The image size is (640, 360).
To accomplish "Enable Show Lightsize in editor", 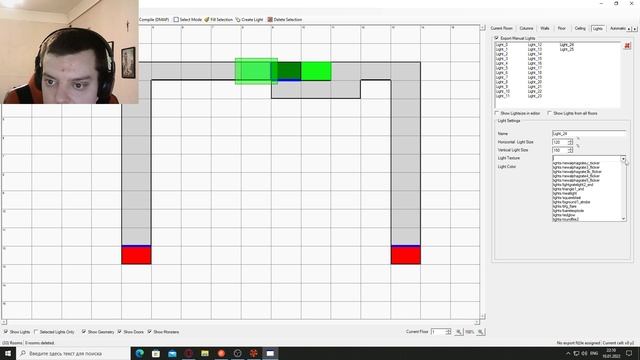I will 497,113.
